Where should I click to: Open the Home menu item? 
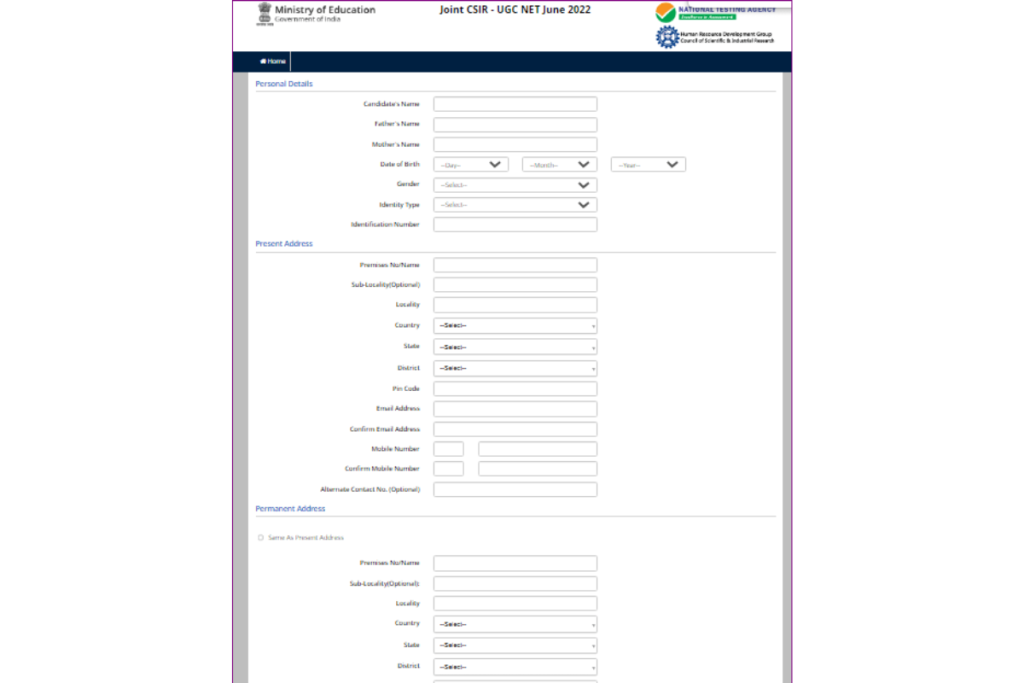pos(272,61)
